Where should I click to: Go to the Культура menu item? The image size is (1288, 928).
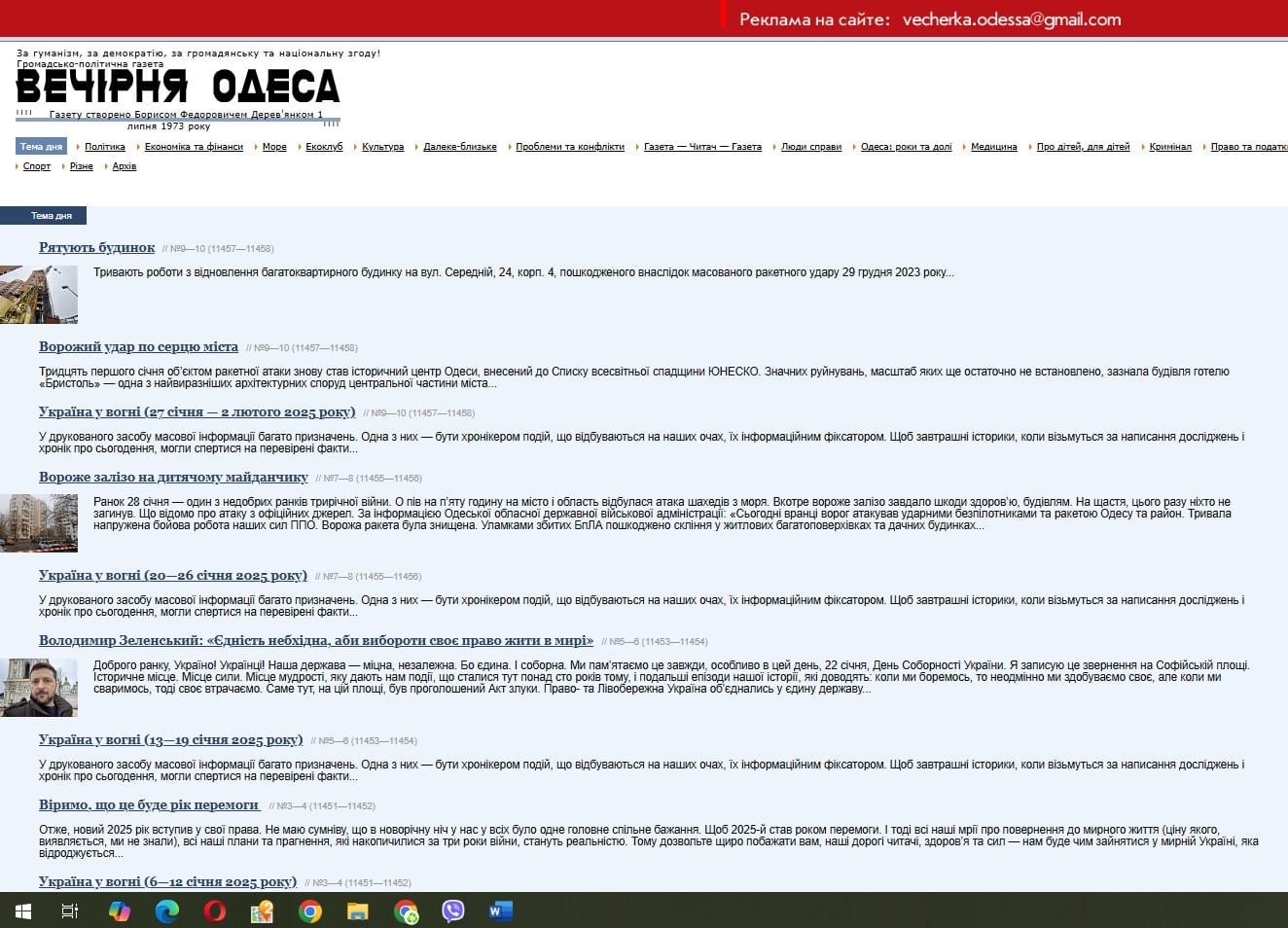(x=383, y=147)
